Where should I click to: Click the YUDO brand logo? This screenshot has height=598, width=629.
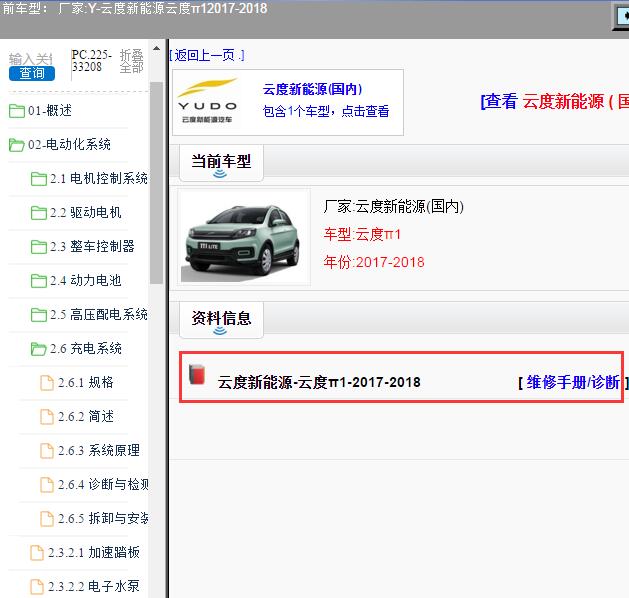pyautogui.click(x=207, y=101)
